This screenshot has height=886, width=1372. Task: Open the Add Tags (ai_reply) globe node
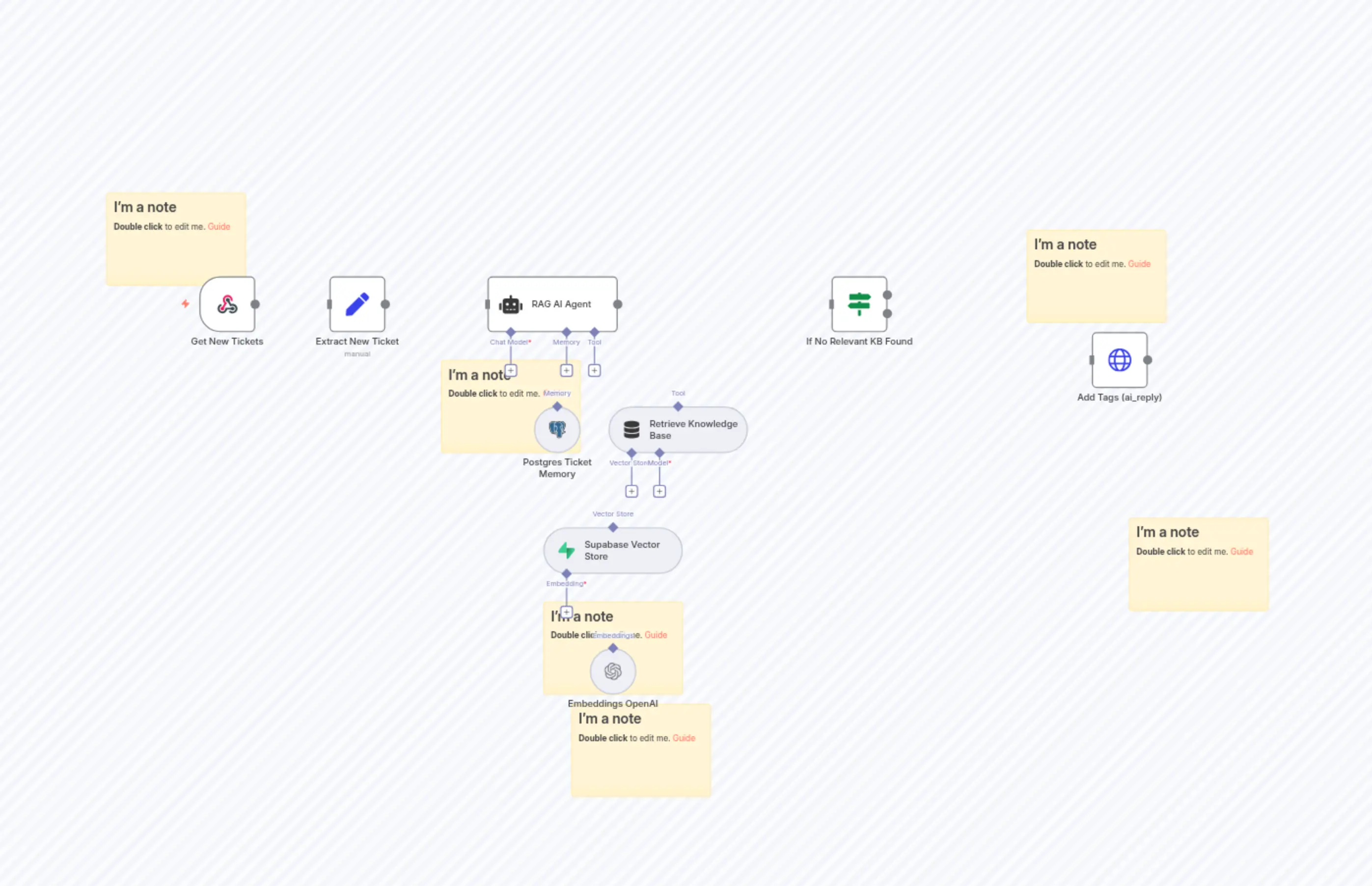pyautogui.click(x=1120, y=360)
